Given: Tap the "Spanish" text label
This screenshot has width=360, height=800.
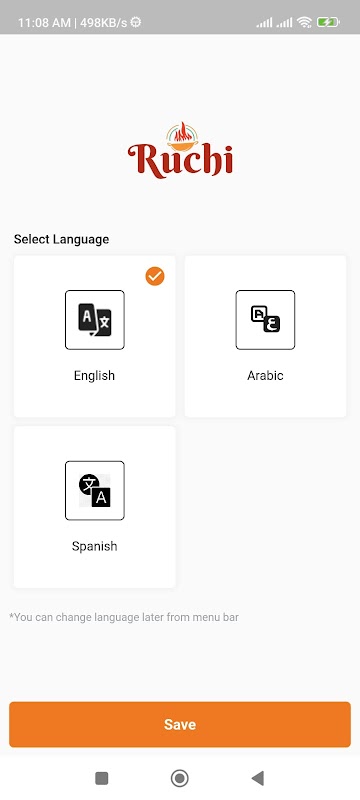Looking at the screenshot, I should point(94,546).
